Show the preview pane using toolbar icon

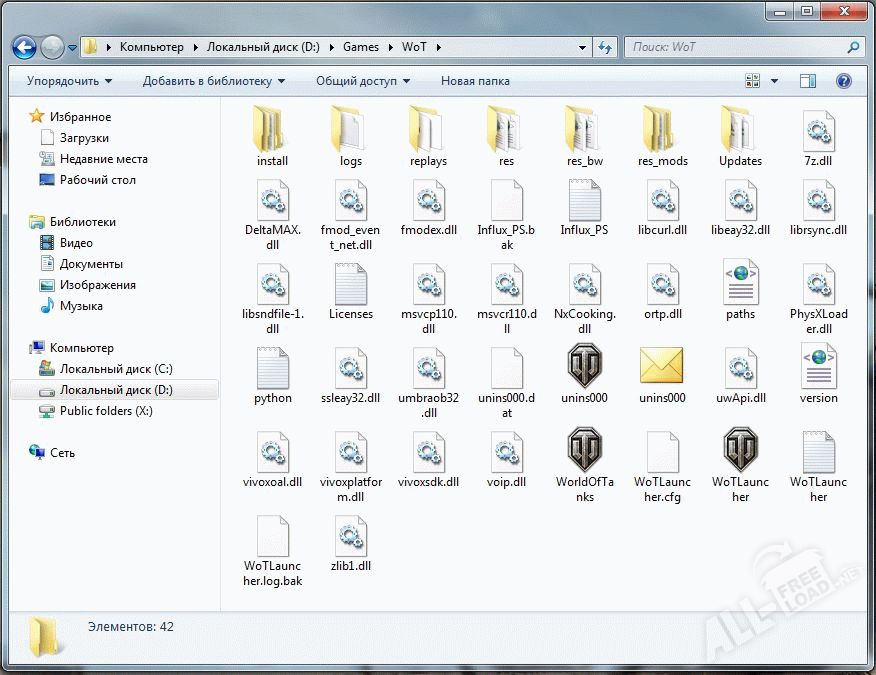[x=808, y=81]
